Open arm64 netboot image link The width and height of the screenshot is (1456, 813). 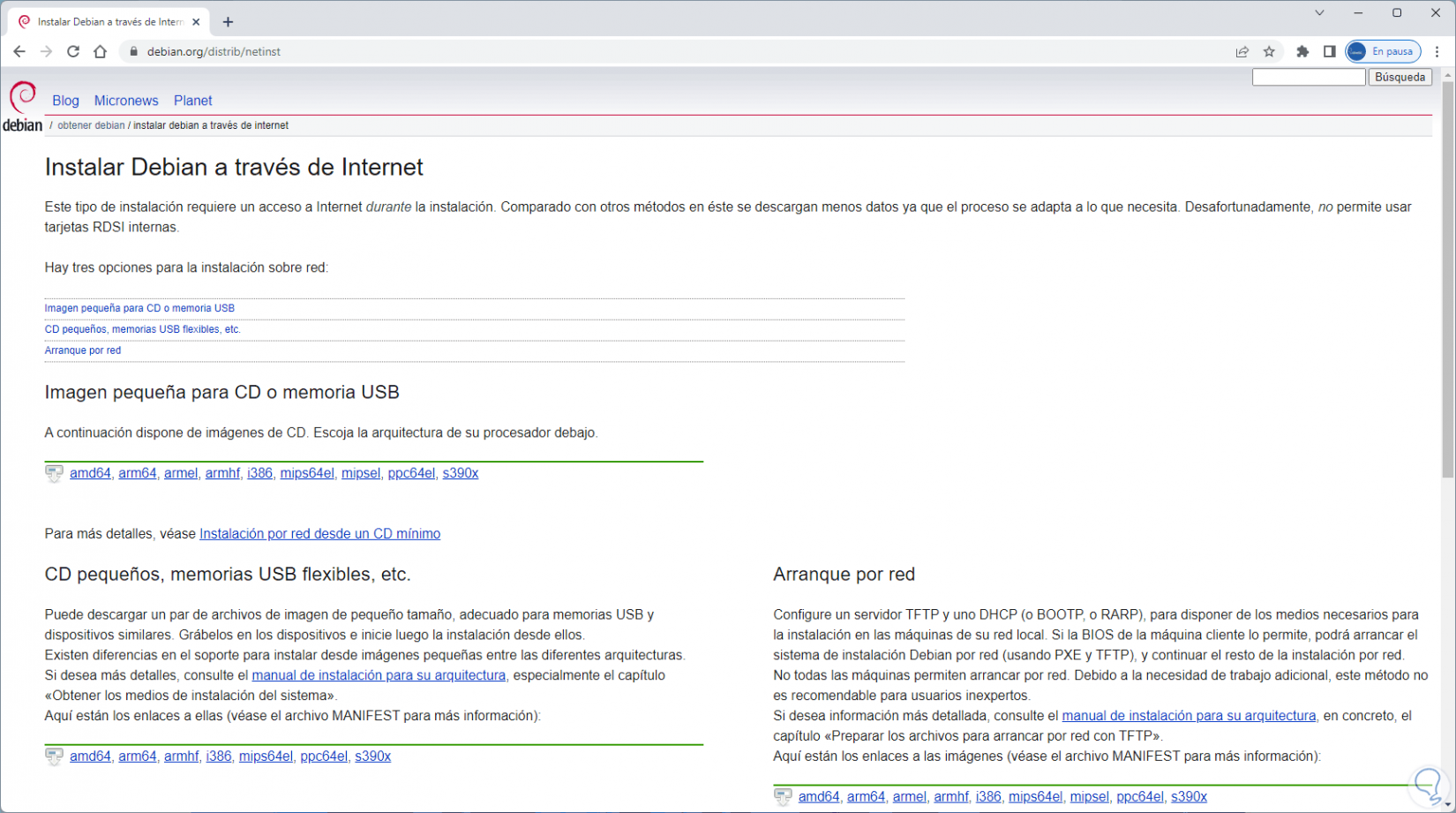pos(866,797)
